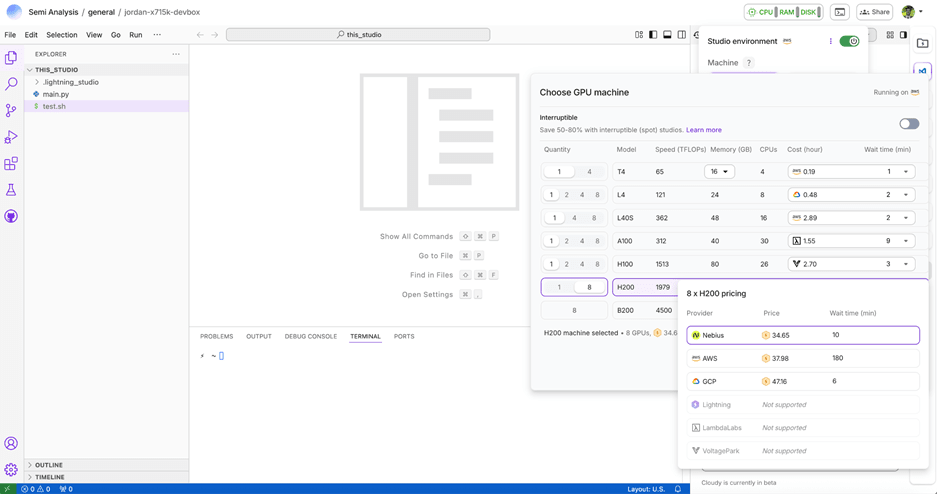The width and height of the screenshot is (937, 494).
Task: Open the T4 cost provider dropdown
Action: coord(851,171)
